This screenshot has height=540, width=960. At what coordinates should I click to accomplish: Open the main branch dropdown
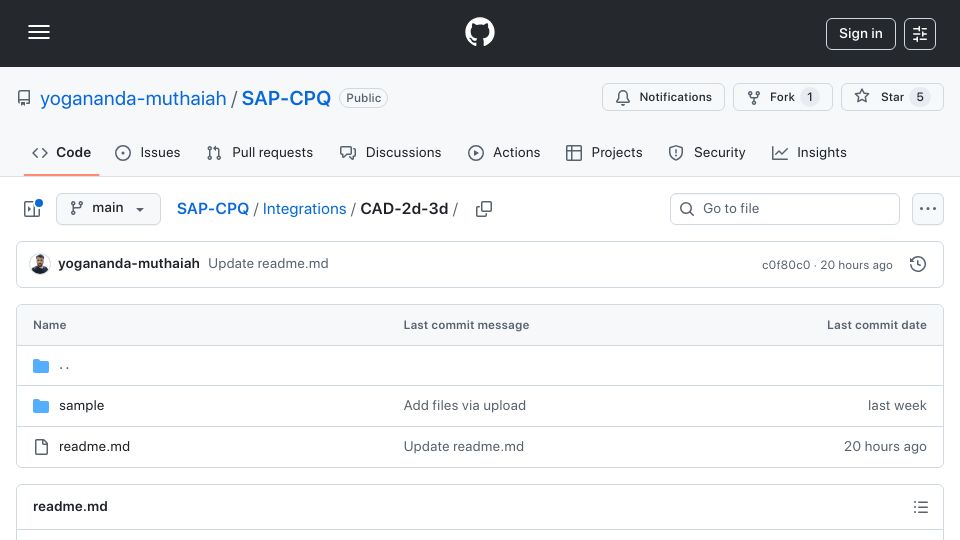tap(108, 209)
